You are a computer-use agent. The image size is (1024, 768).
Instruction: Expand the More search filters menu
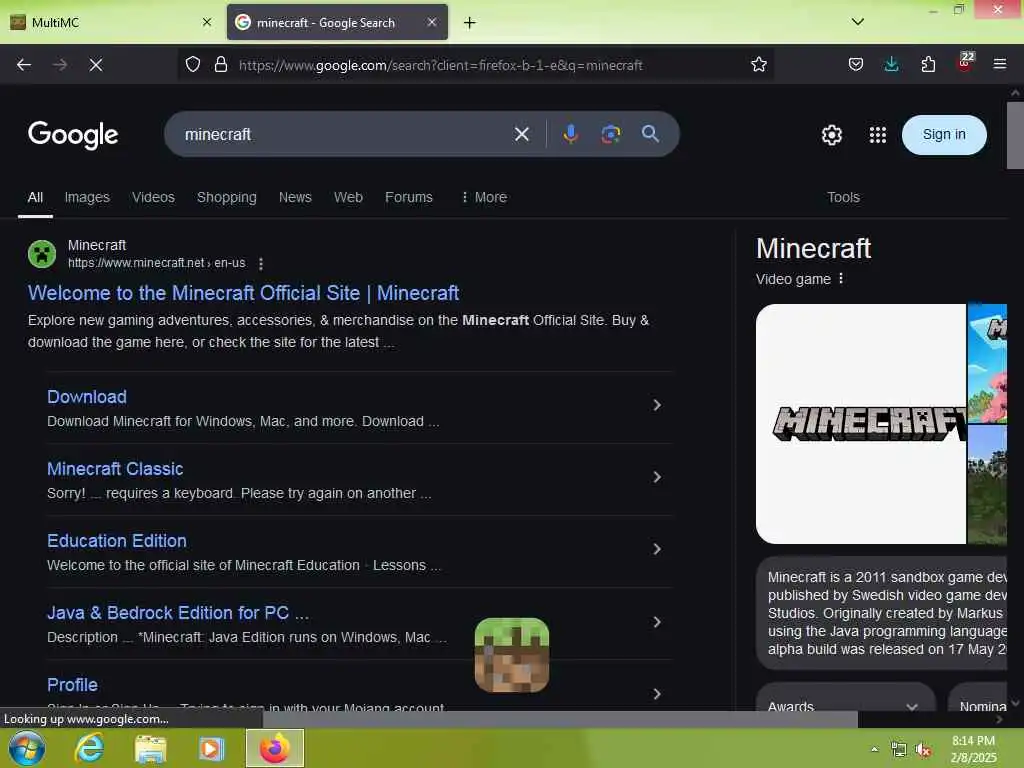(484, 197)
